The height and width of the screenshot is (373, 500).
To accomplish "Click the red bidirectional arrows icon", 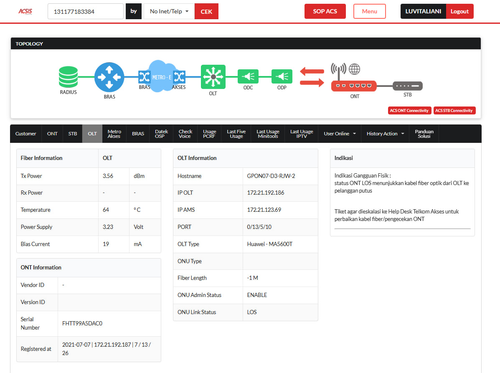I will (x=312, y=77).
